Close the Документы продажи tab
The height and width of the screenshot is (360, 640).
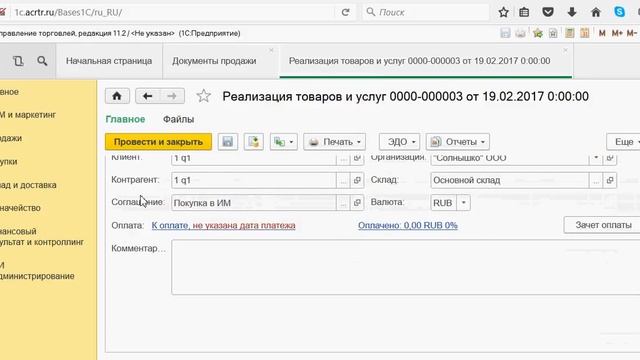click(271, 50)
